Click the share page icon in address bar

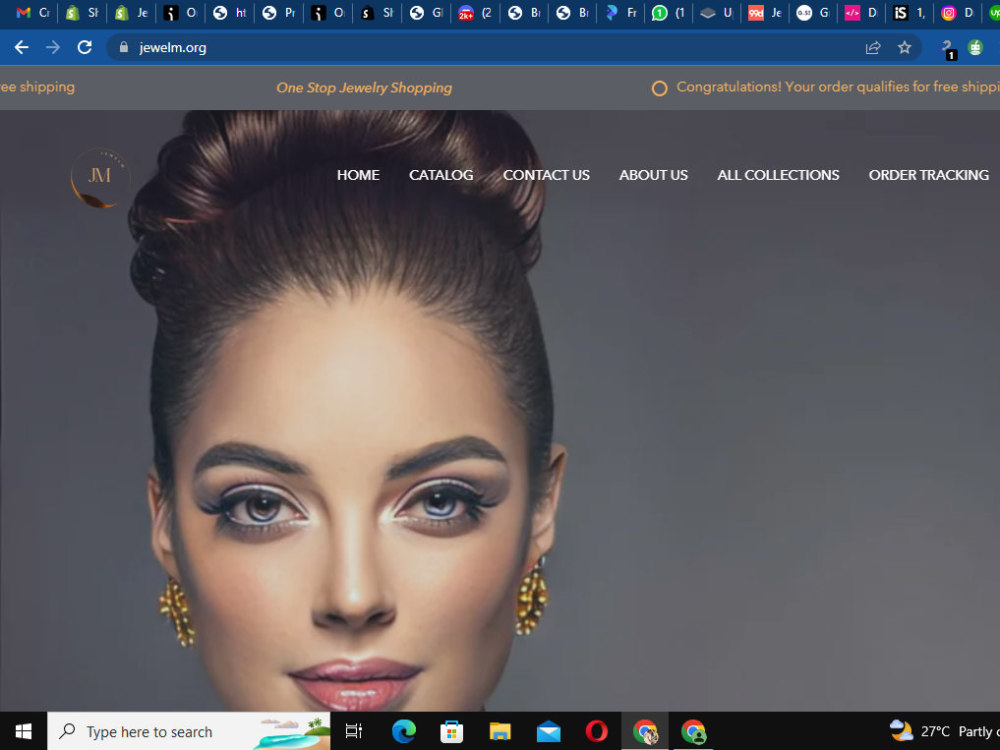click(873, 47)
